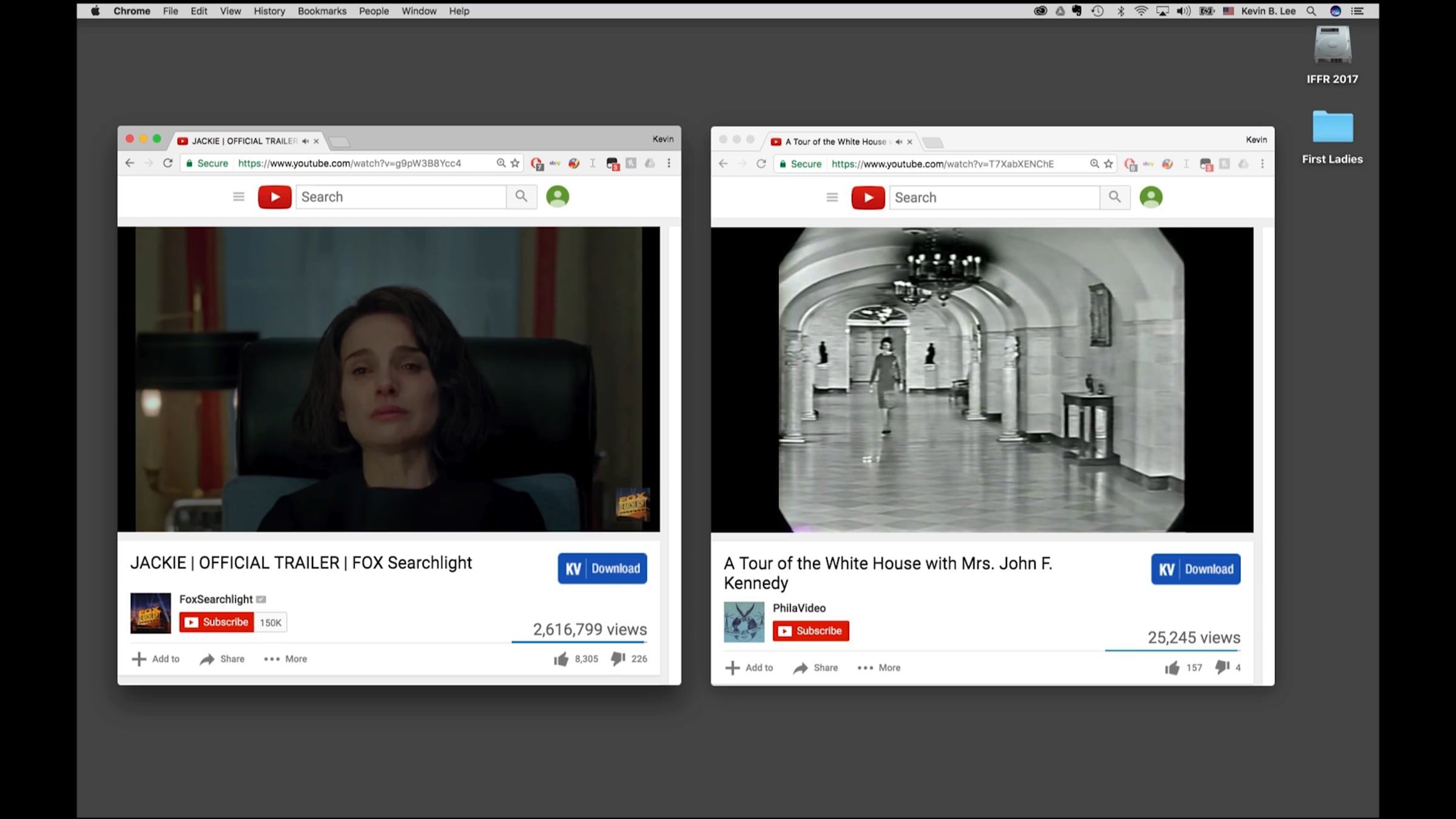Click the page zoom icon in White House address bar
This screenshot has height=819, width=1456.
(x=1094, y=164)
